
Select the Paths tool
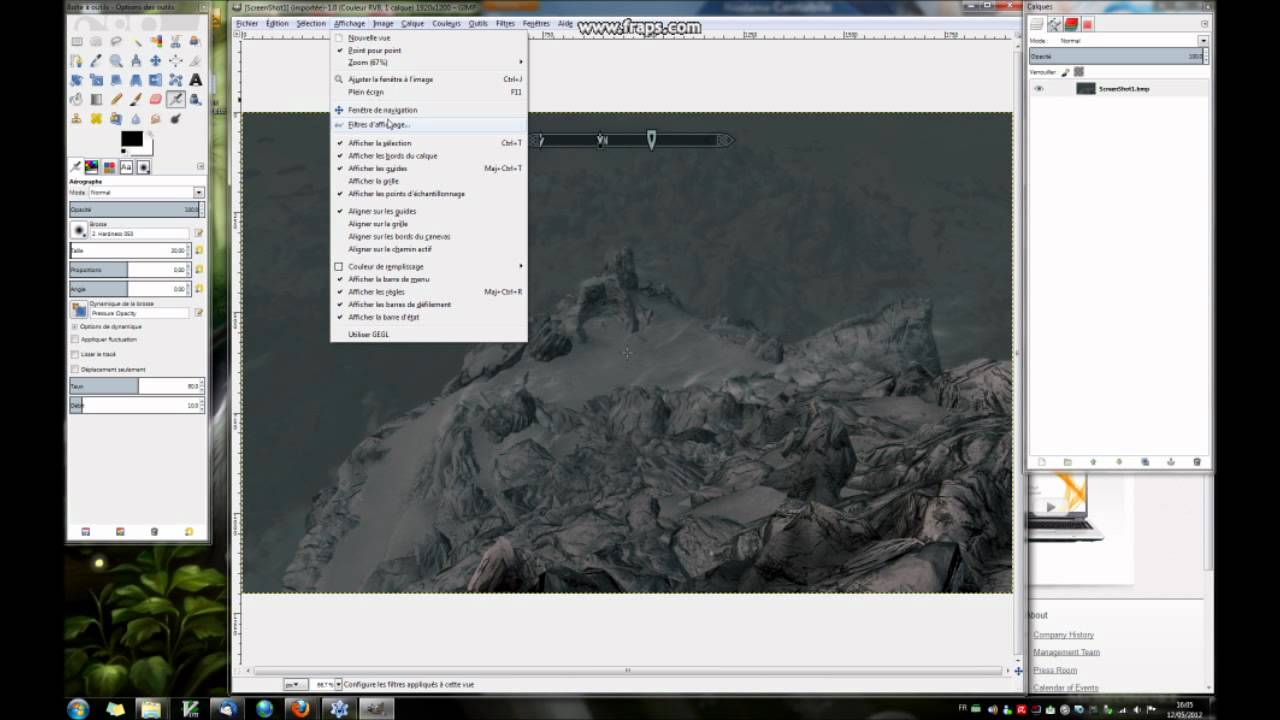coord(76,60)
